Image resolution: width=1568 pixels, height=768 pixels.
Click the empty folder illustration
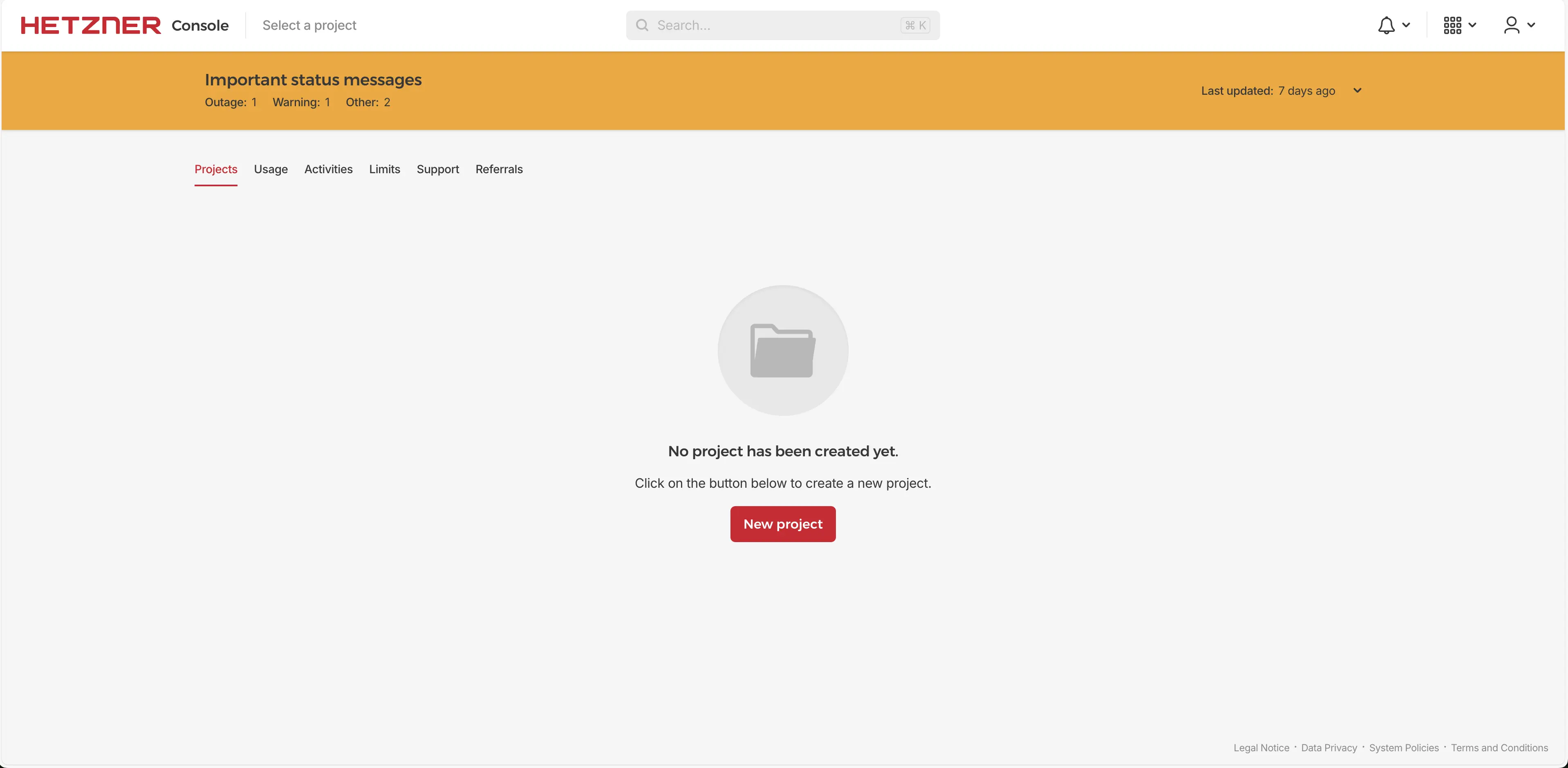(782, 351)
